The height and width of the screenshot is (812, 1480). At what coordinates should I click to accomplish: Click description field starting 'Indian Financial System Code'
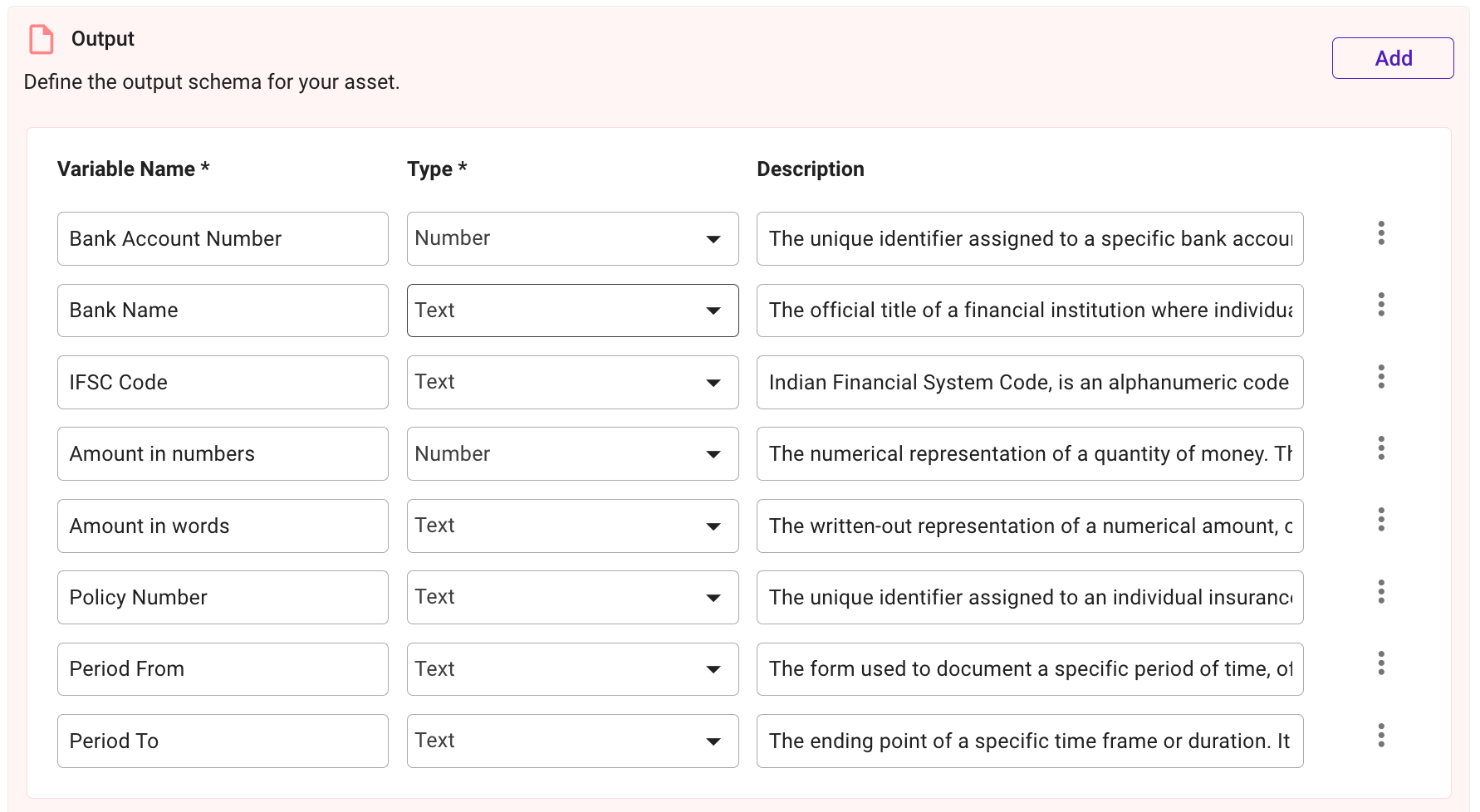[1030, 382]
